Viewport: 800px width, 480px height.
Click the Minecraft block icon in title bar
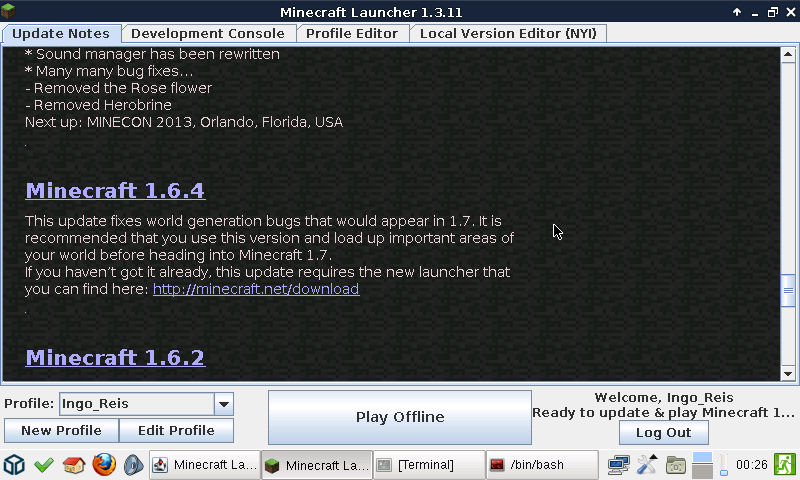[x=11, y=11]
